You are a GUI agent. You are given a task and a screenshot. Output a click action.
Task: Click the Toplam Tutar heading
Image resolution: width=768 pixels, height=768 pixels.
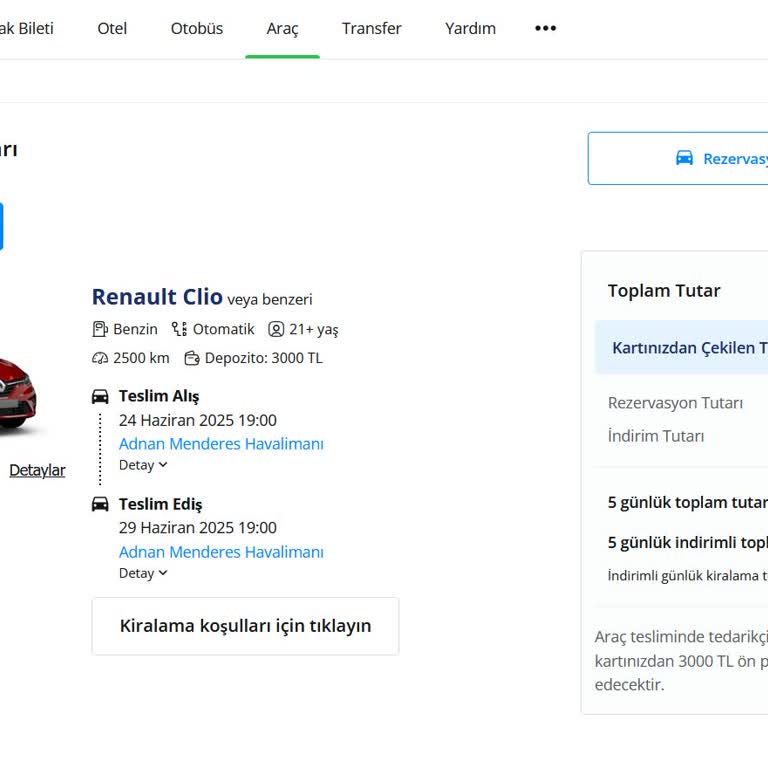tap(664, 290)
